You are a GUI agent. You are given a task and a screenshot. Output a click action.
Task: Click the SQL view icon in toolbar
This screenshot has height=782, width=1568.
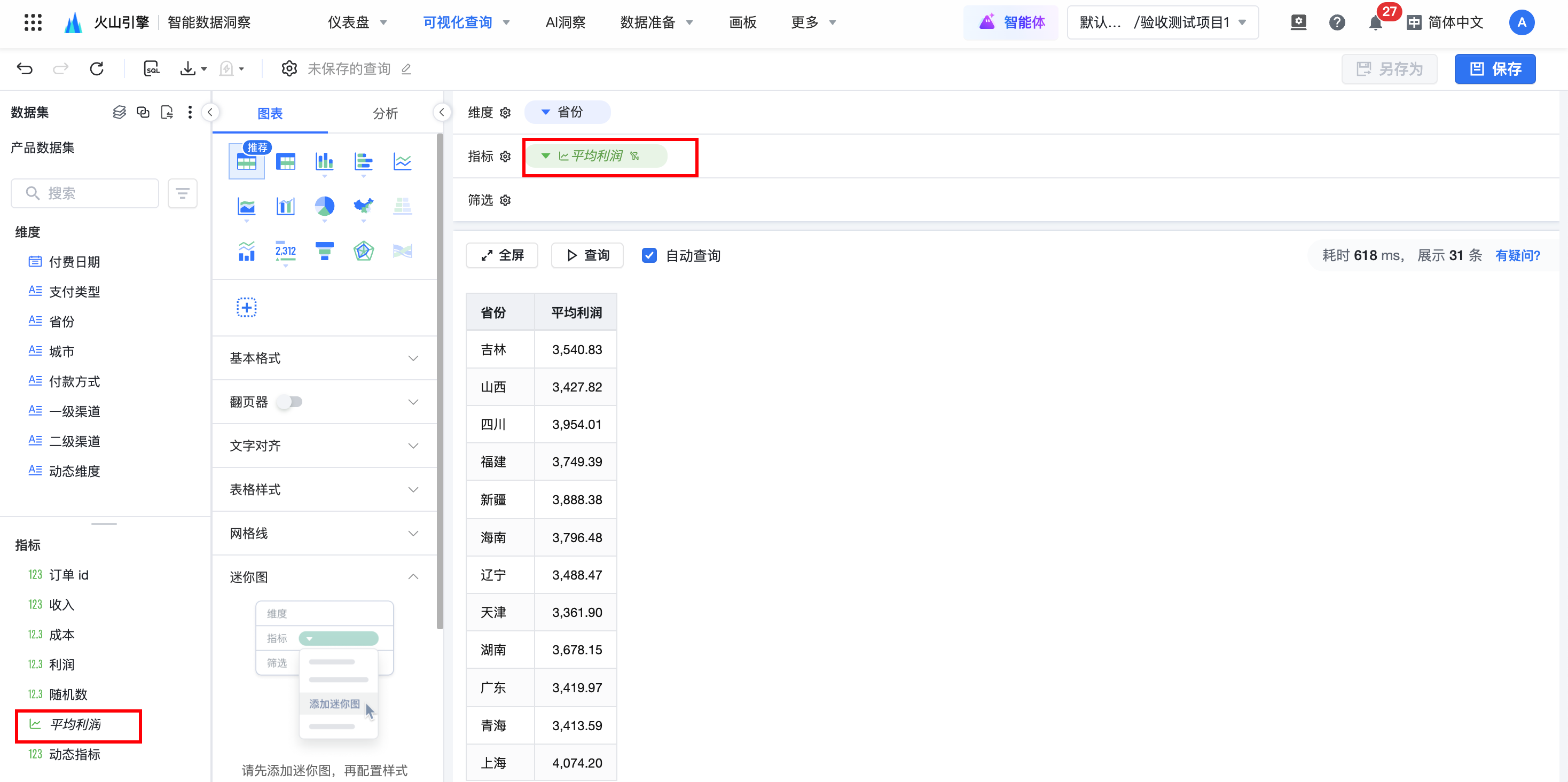151,69
